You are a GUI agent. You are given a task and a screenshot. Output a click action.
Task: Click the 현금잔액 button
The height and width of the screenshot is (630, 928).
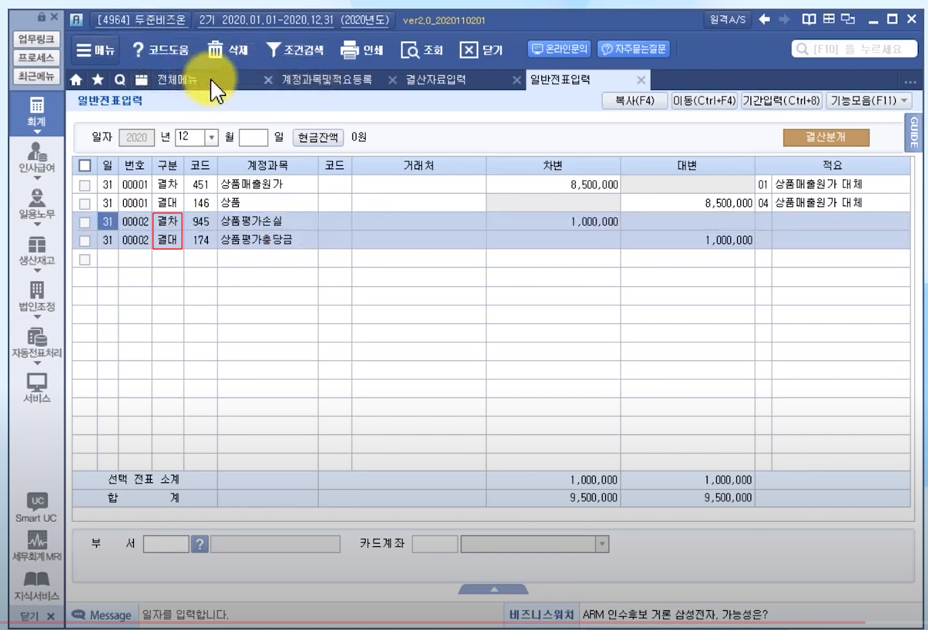pyautogui.click(x=318, y=137)
